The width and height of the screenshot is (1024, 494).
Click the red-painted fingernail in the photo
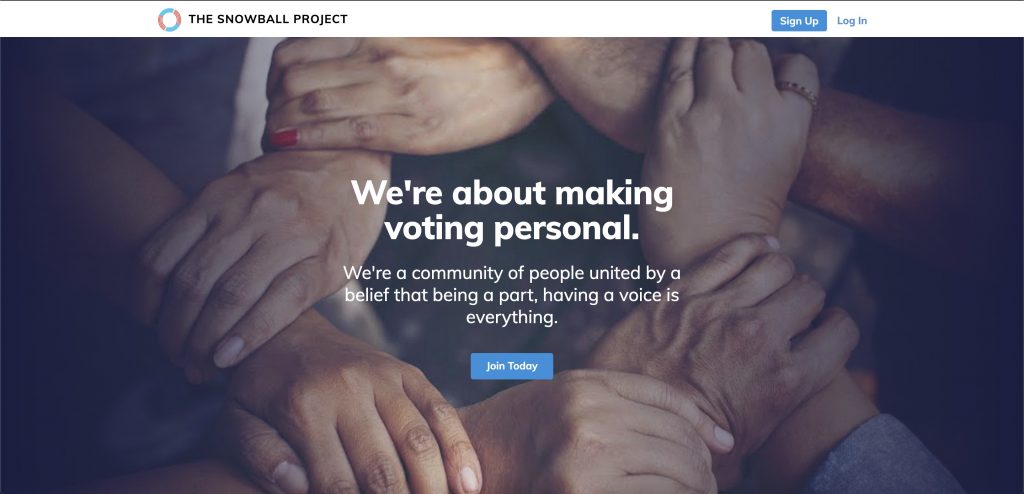coord(284,138)
